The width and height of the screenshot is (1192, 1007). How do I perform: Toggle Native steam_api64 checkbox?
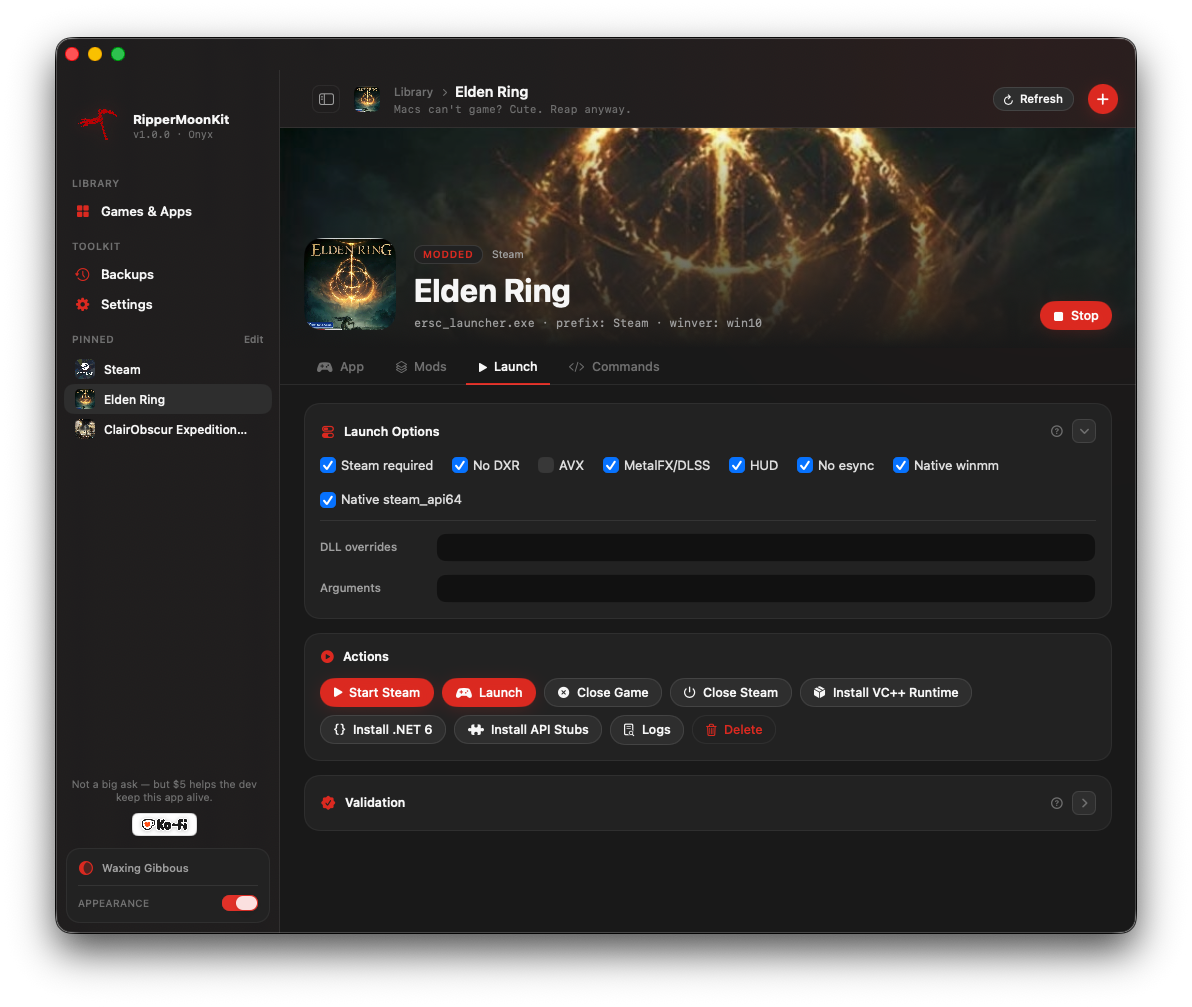tap(328, 500)
